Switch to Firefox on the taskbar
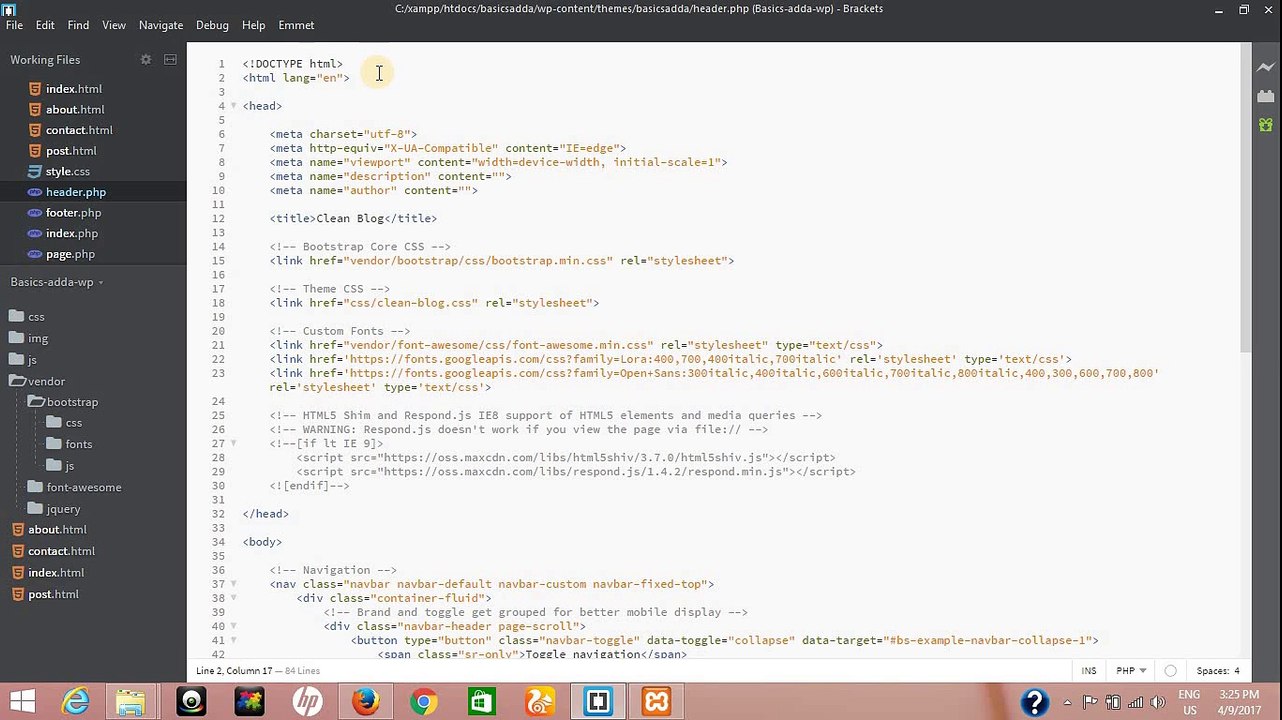Viewport: 1282px width, 720px height. pos(365,702)
